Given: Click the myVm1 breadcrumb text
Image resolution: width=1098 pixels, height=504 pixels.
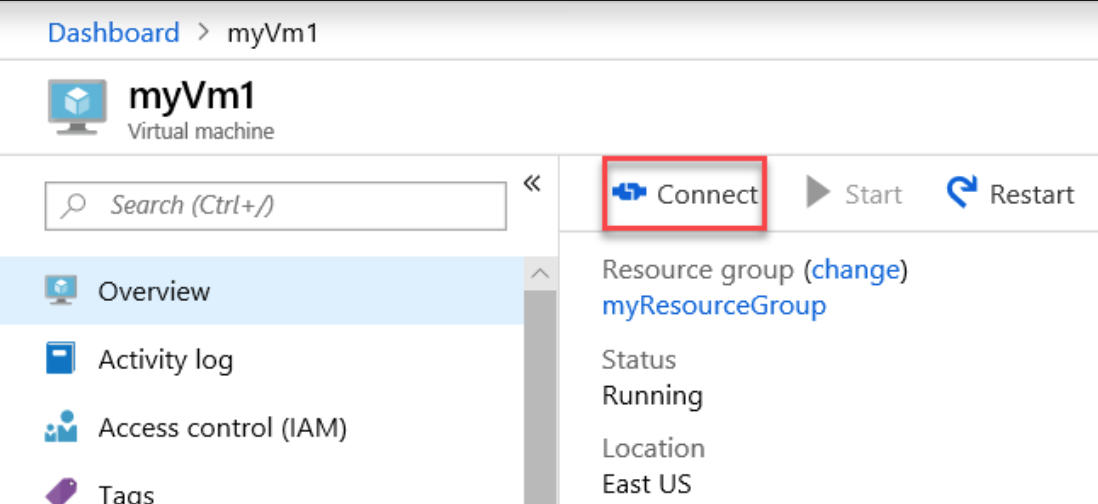Looking at the screenshot, I should [x=272, y=32].
